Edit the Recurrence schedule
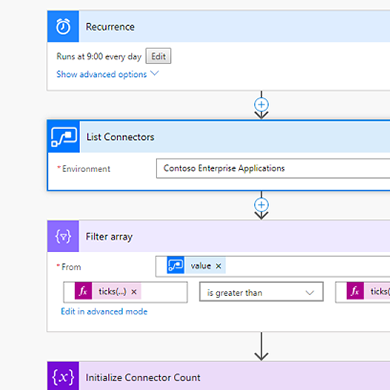The height and width of the screenshot is (390, 390). coord(158,56)
